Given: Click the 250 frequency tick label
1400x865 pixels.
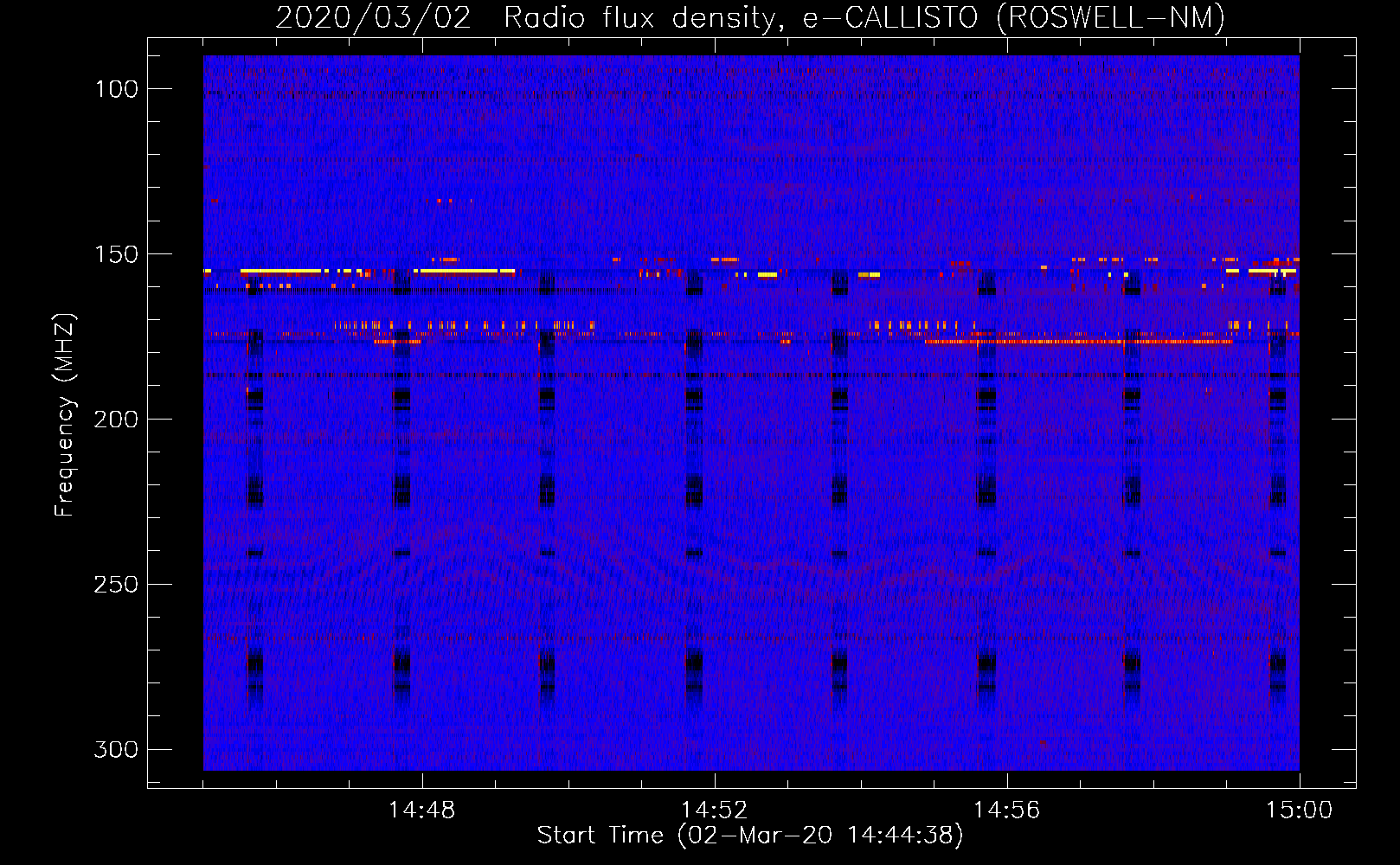Looking at the screenshot, I should 116,585.
